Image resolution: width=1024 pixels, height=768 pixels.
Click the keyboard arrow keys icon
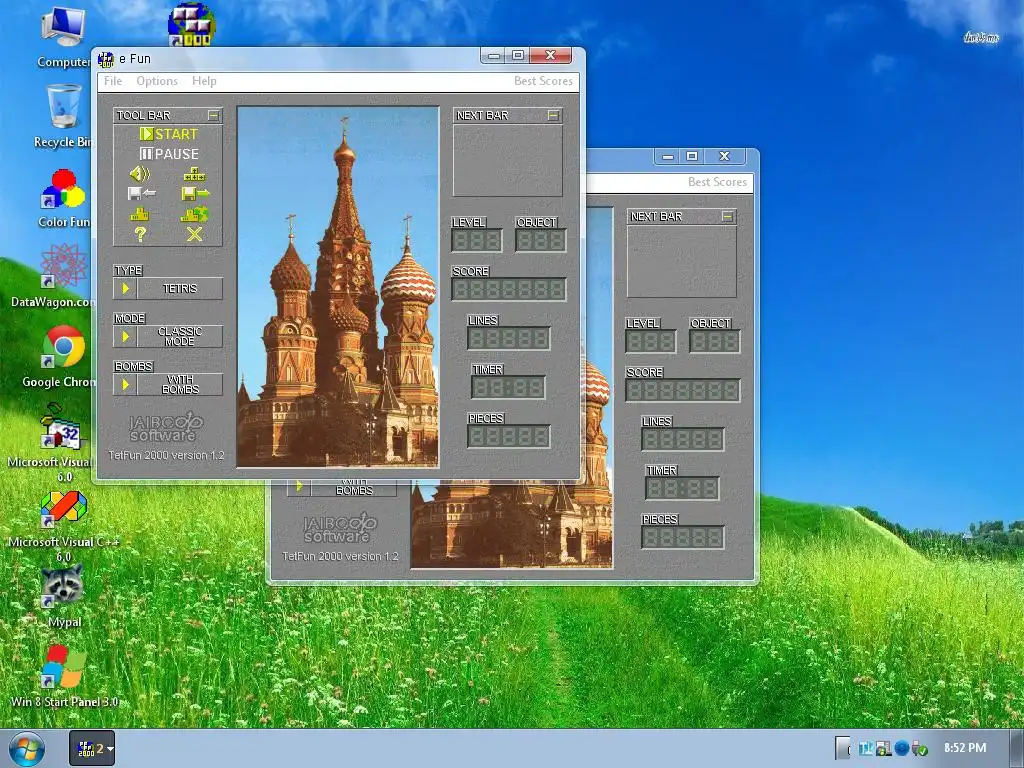[194, 174]
